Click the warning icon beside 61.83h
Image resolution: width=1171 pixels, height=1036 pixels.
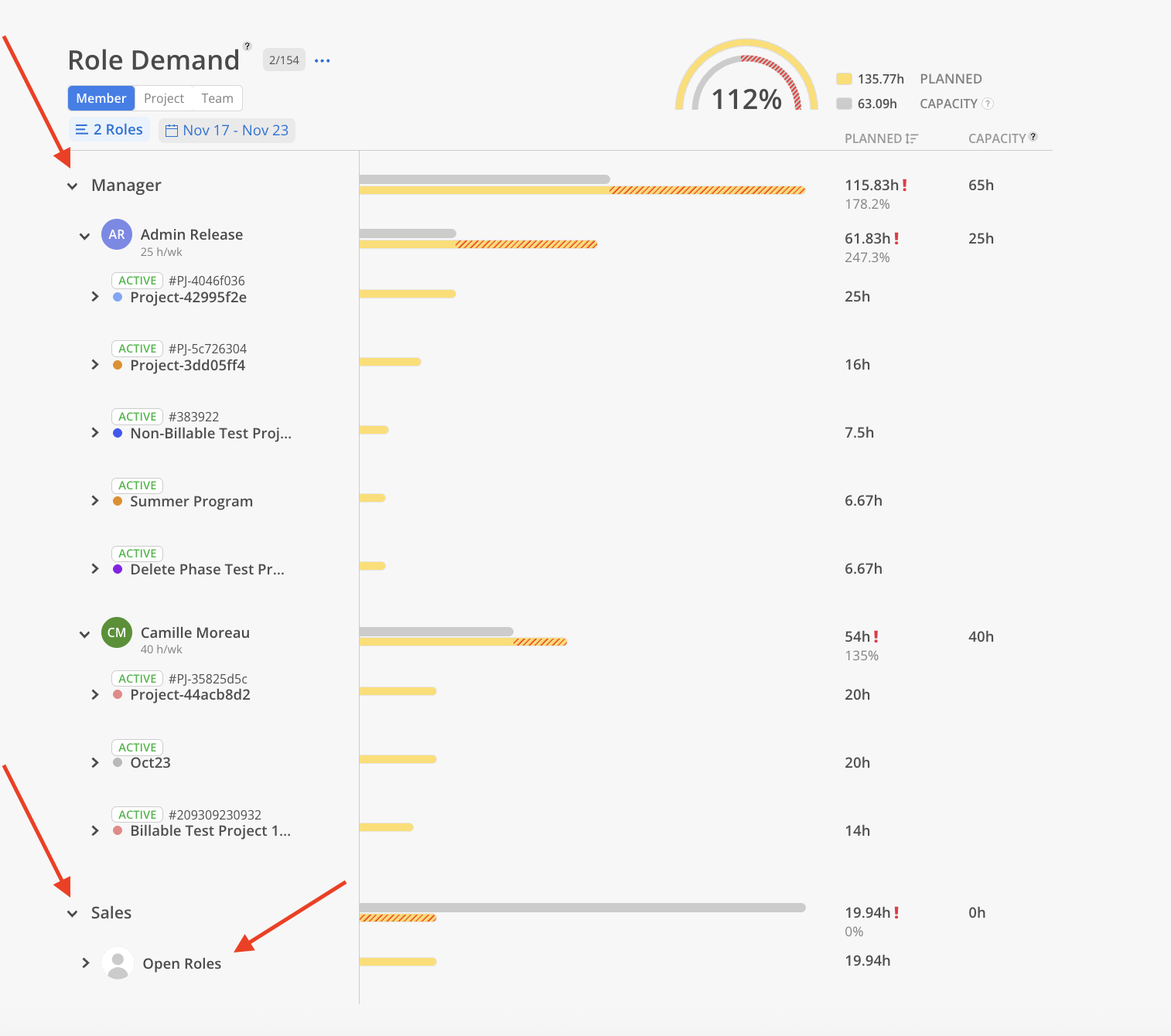click(896, 238)
